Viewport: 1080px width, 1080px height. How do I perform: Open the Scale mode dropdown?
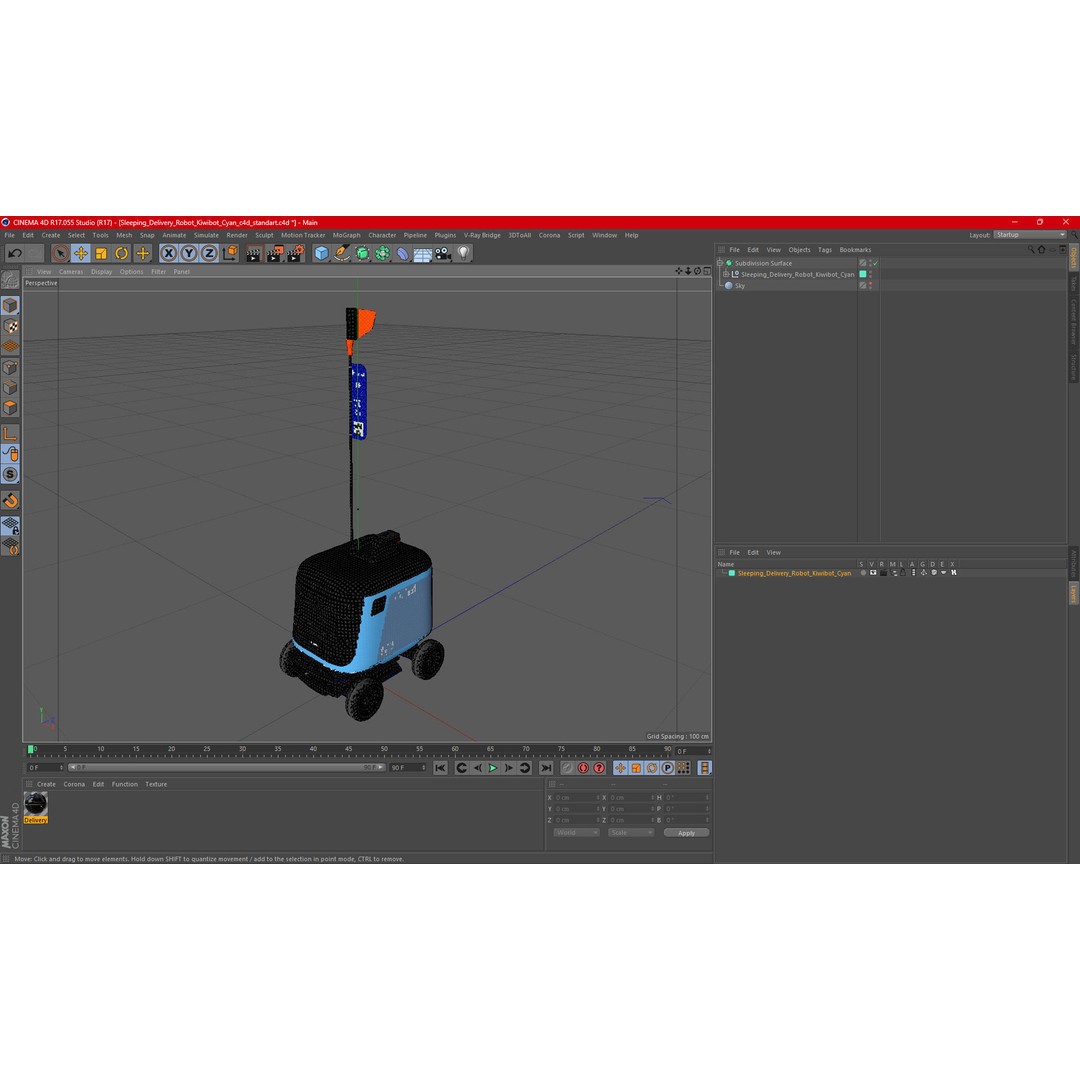coord(631,833)
